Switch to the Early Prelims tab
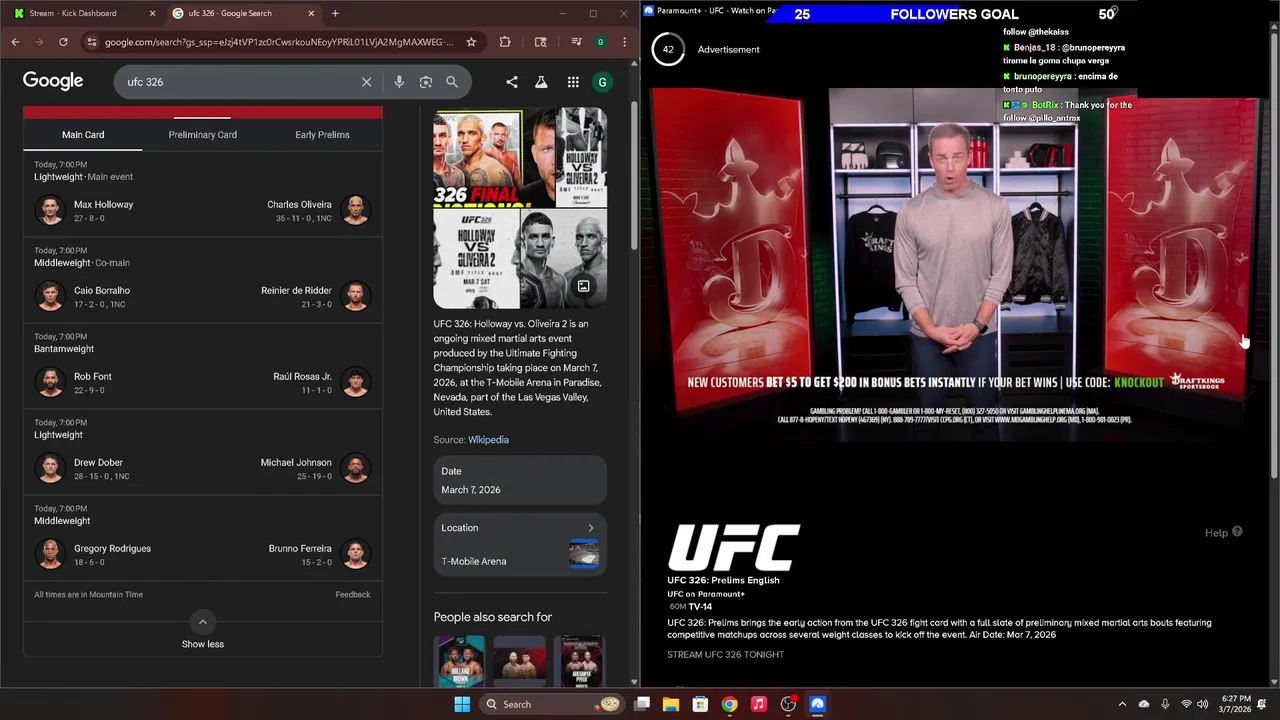The width and height of the screenshot is (1280, 720). [x=322, y=135]
